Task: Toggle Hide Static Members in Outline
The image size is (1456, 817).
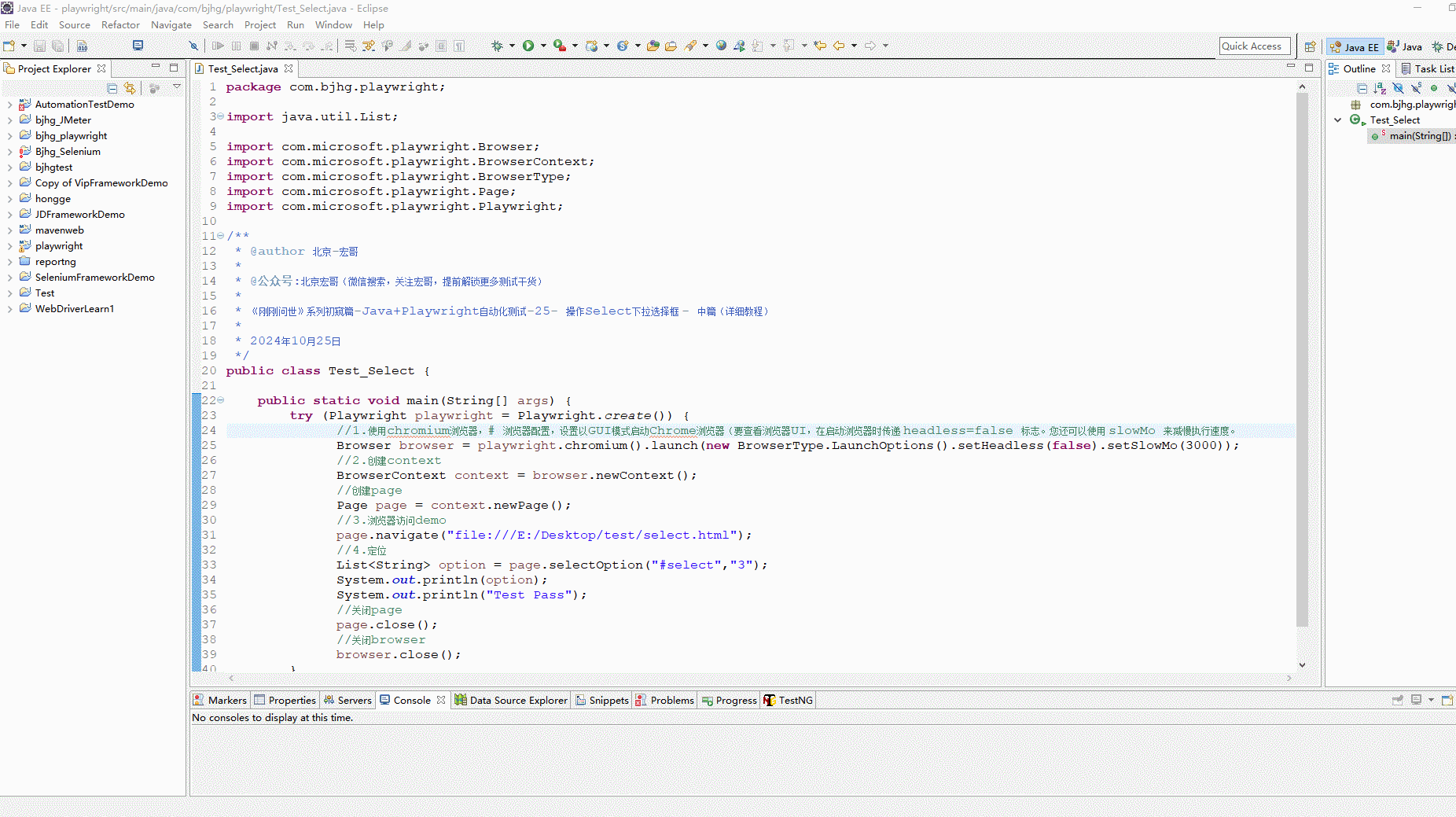Action: click(x=1416, y=88)
